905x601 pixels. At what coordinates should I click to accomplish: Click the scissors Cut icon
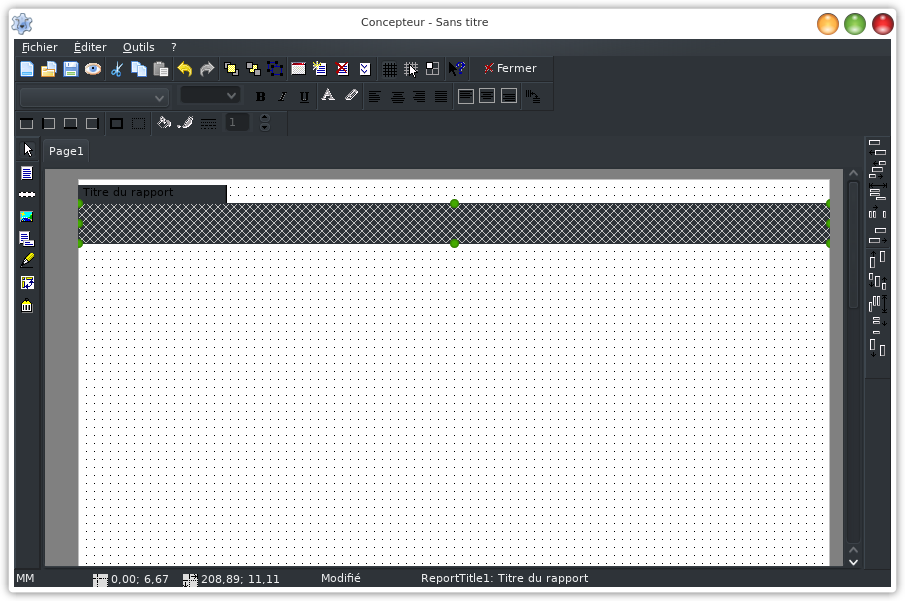(x=116, y=69)
